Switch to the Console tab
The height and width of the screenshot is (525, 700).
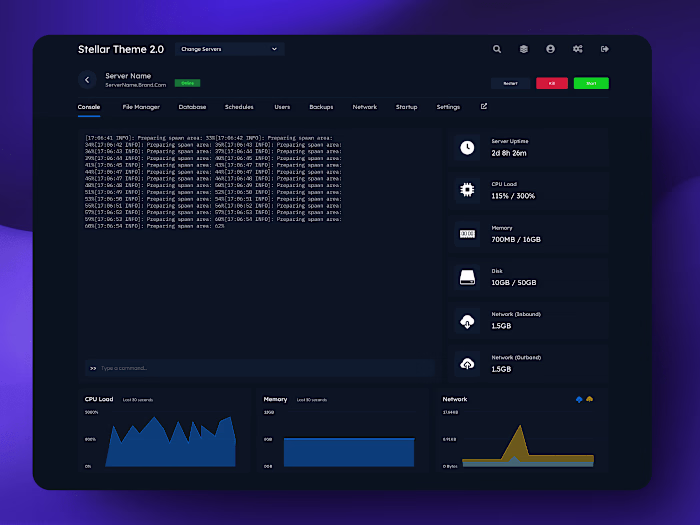tap(89, 107)
